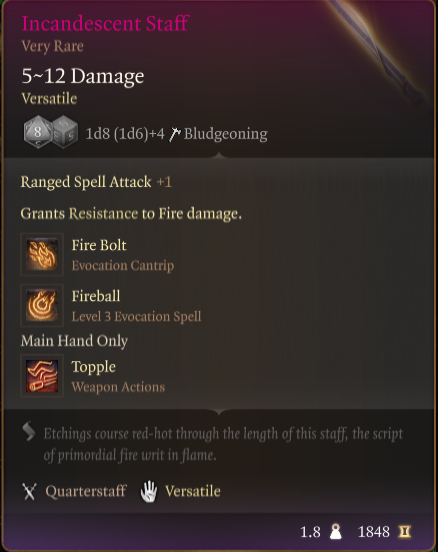Screen dimensions: 438x552
Task: Click the Fire Bolt spell name
Action: tap(99, 245)
